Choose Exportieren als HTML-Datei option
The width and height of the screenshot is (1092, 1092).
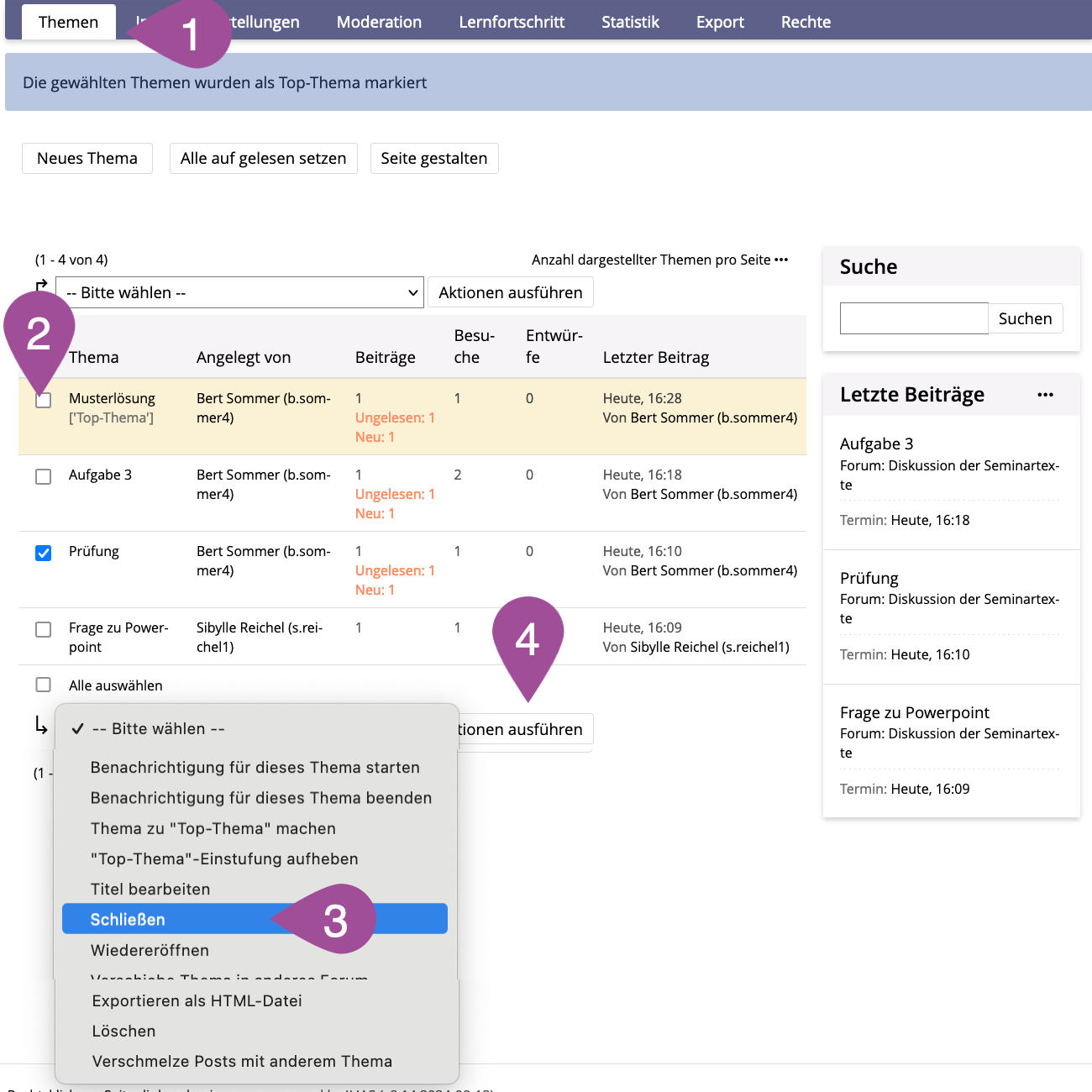197,1000
